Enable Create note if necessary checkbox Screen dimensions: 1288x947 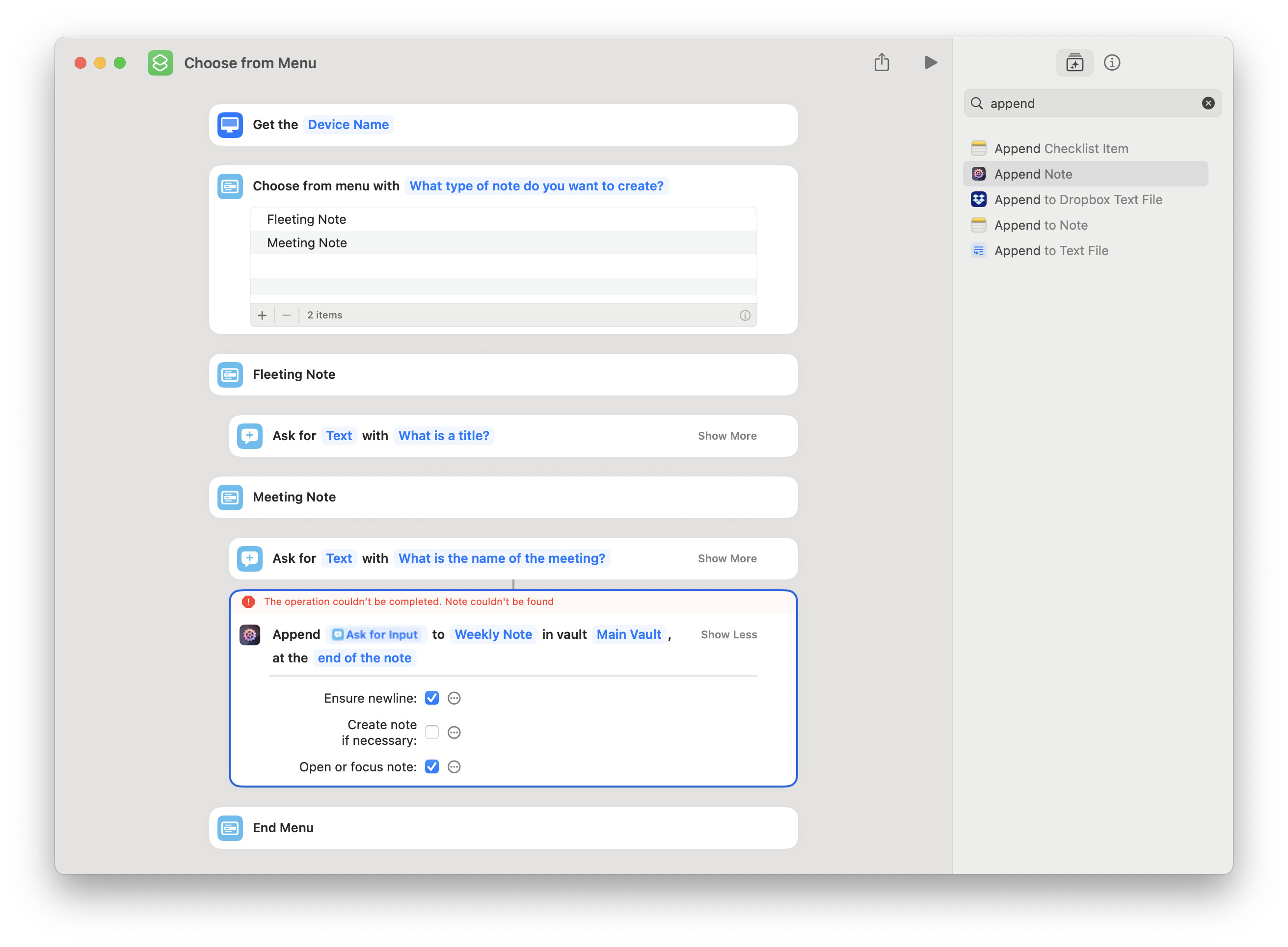(x=432, y=732)
